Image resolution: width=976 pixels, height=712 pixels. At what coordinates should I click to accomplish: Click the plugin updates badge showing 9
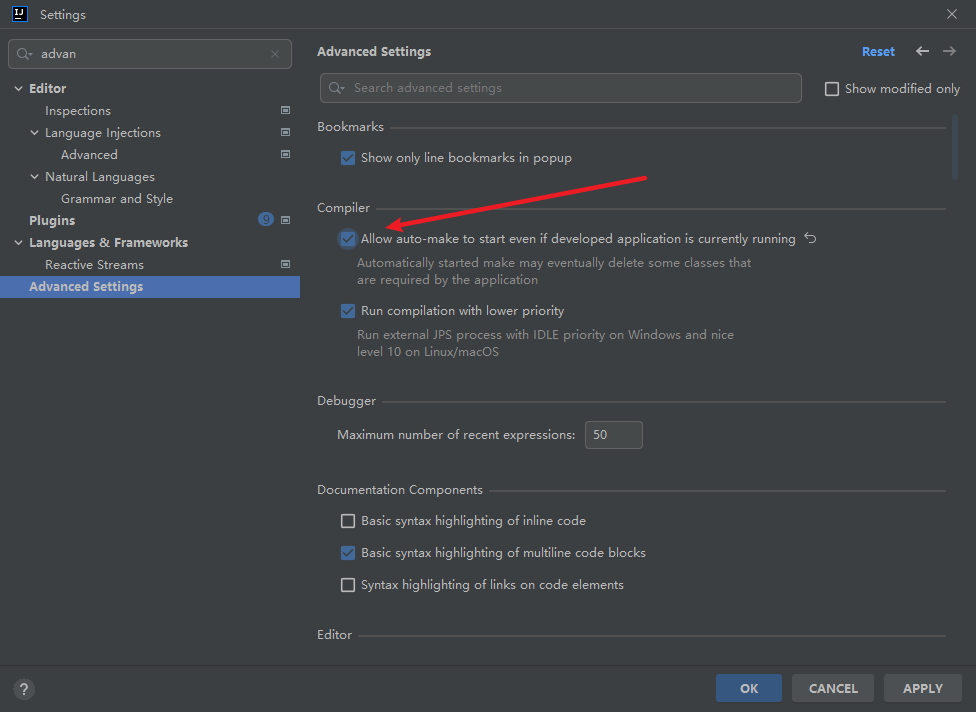pyautogui.click(x=266, y=220)
